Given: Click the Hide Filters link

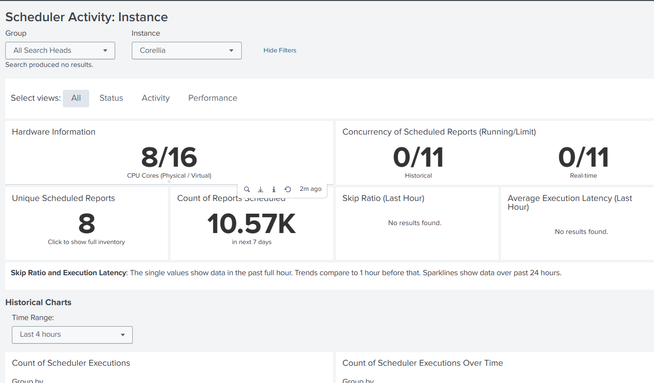Looking at the screenshot, I should (x=279, y=50).
